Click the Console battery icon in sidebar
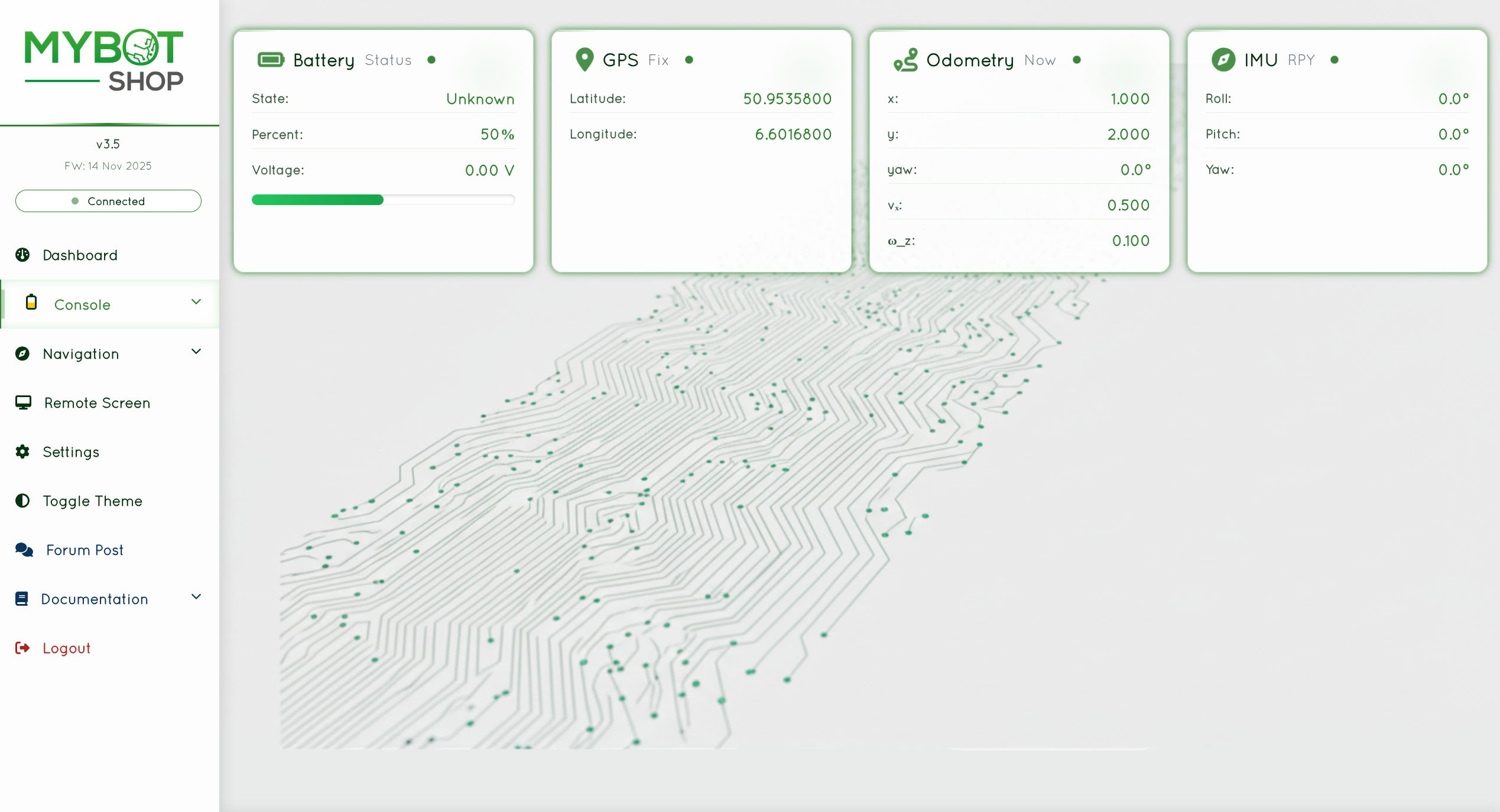Image resolution: width=1500 pixels, height=812 pixels. pyautogui.click(x=31, y=303)
